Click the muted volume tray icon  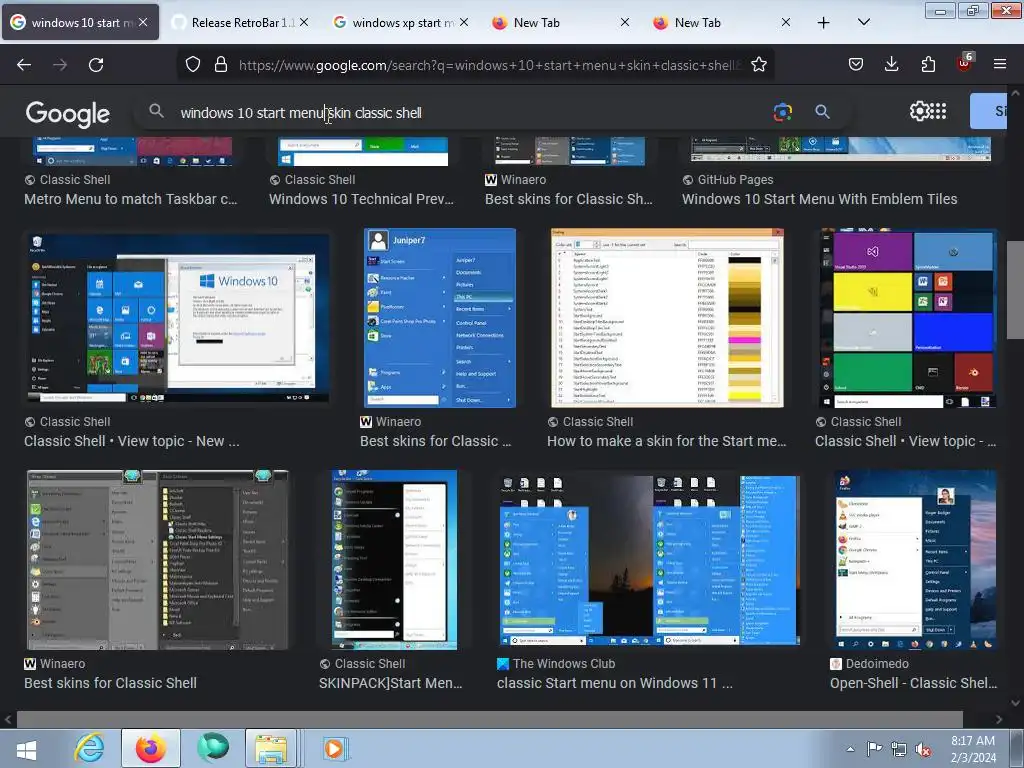923,749
